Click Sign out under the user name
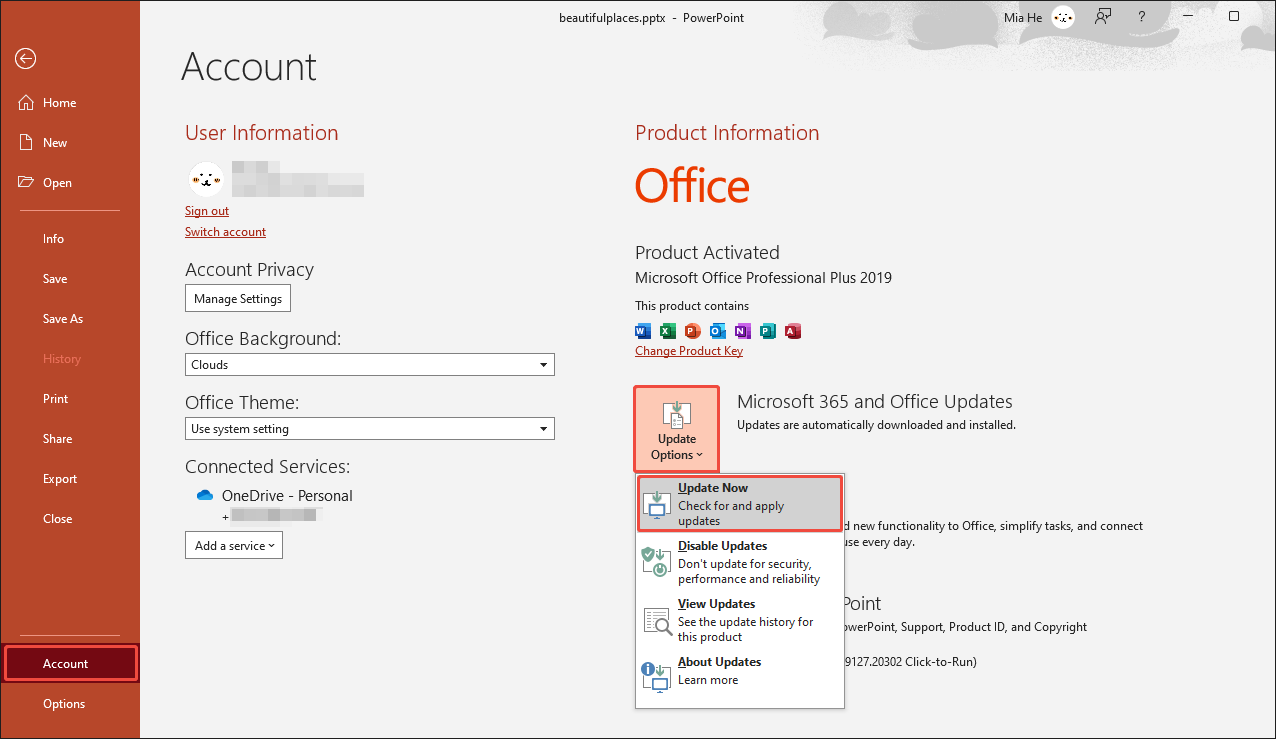Viewport: 1276px width, 739px height. tap(207, 210)
